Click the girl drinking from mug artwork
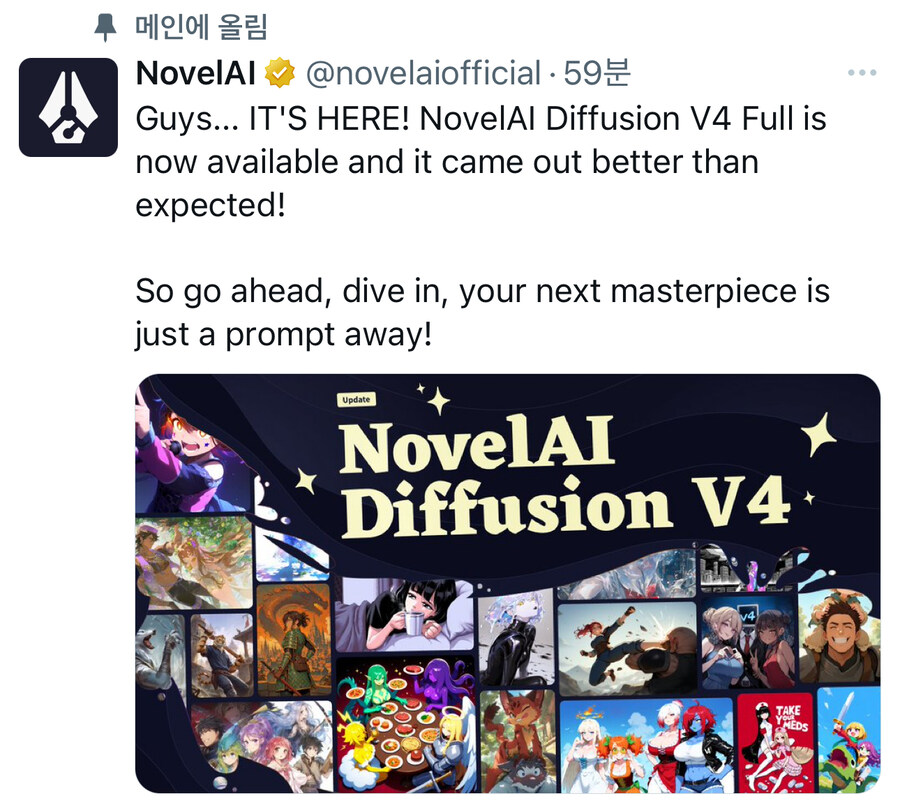 (404, 615)
